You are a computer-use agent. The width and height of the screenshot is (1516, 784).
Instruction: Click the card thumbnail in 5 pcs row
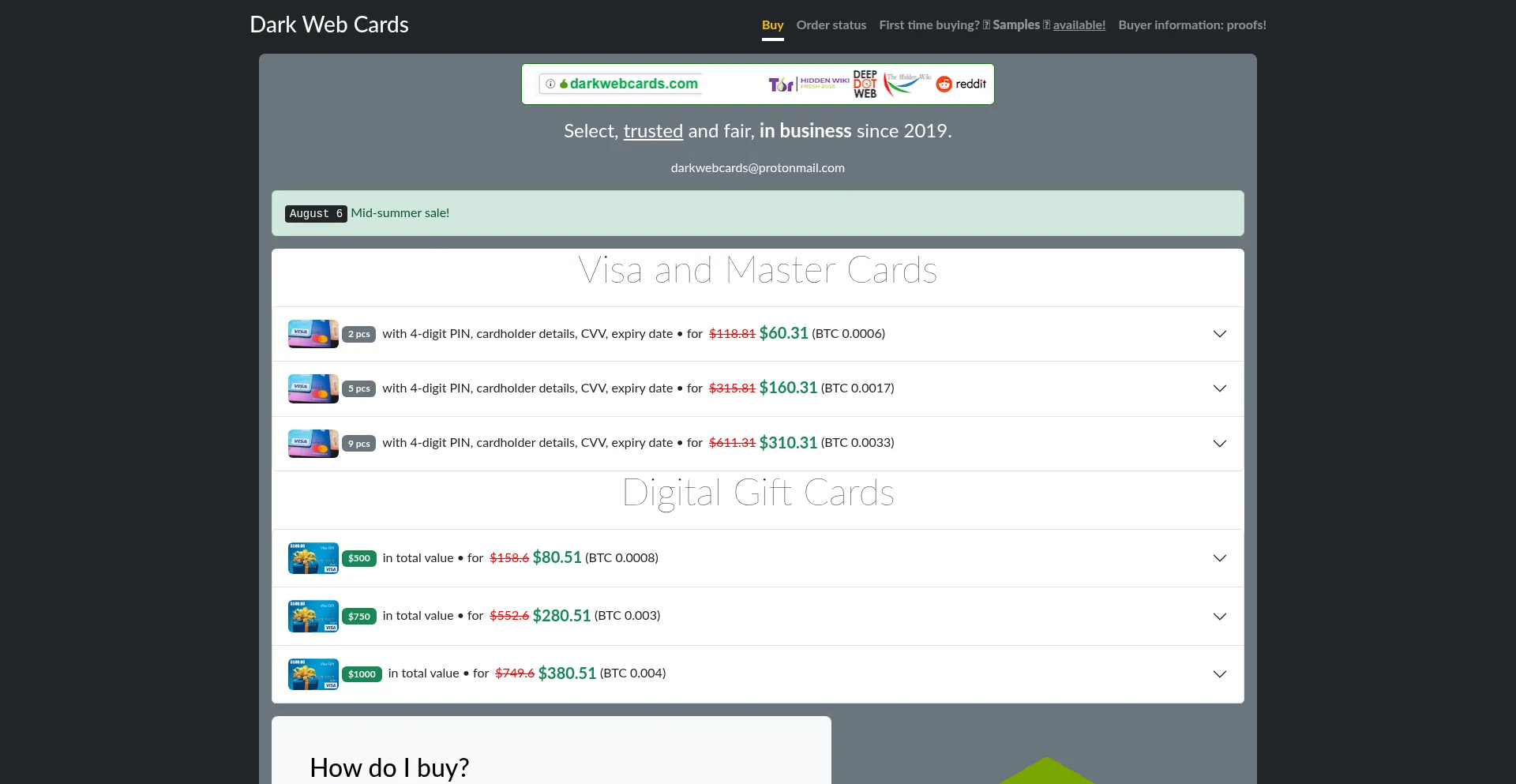313,388
